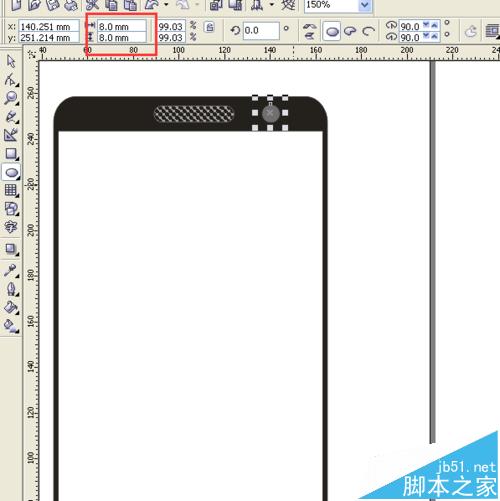500x501 pixels.
Task: Expand the Application Launcher dropdown arrow
Action: 272,5
